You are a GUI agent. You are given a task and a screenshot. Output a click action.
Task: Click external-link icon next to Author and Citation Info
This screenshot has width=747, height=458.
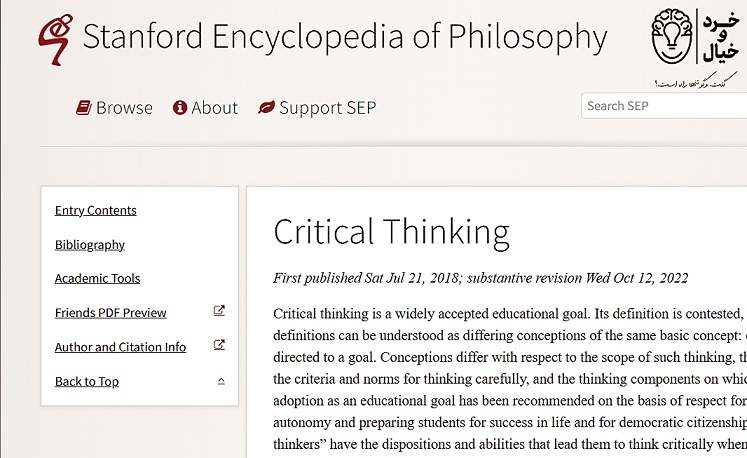point(220,346)
